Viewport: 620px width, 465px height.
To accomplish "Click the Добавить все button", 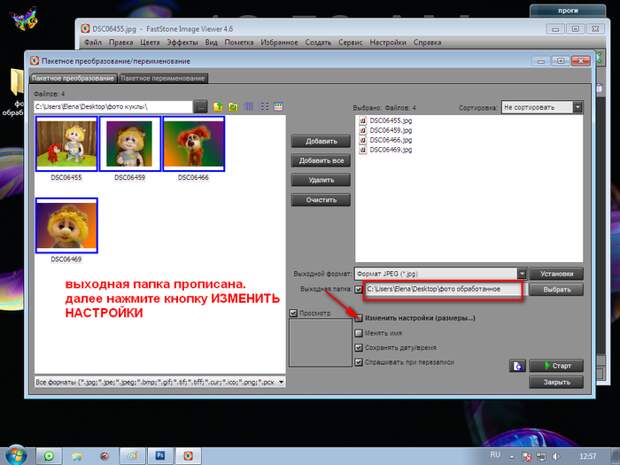I will 321,161.
